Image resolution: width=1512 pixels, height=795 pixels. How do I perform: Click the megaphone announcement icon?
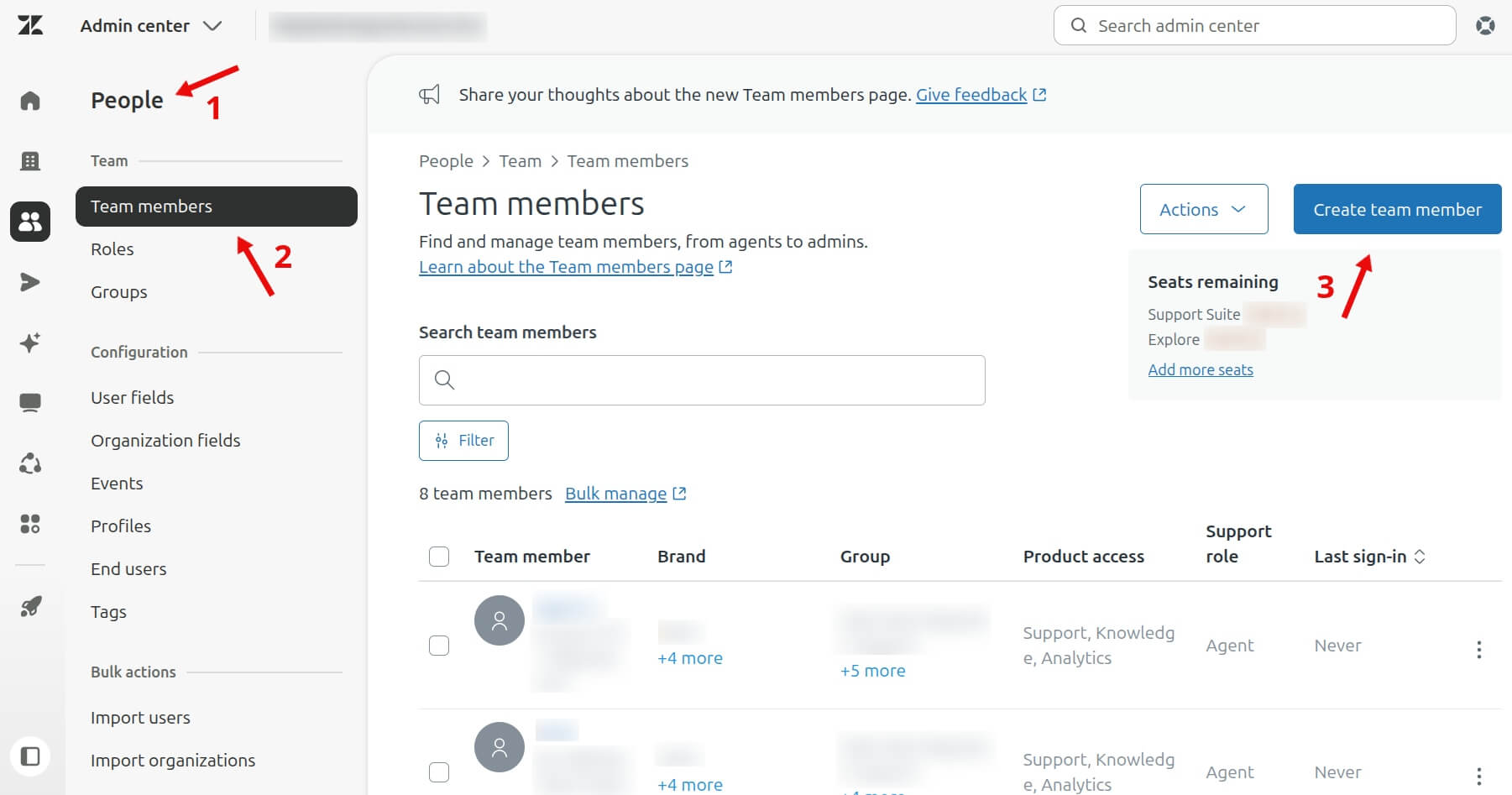click(430, 94)
